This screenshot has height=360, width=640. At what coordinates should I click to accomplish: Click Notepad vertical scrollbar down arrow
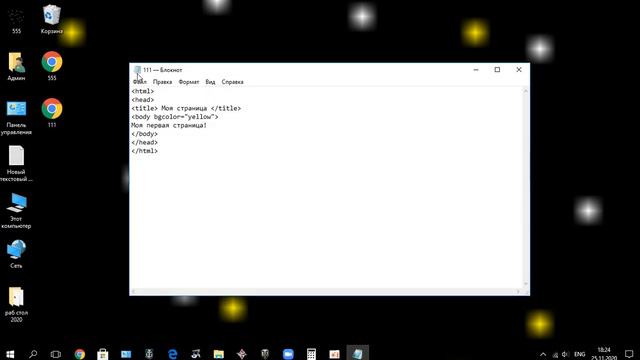[526, 284]
